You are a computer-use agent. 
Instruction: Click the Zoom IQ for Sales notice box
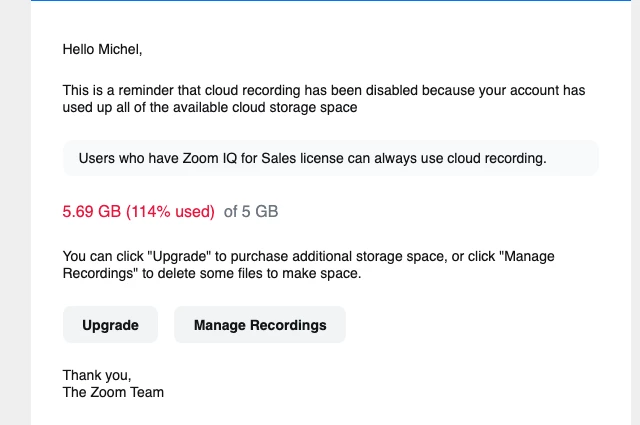[331, 158]
